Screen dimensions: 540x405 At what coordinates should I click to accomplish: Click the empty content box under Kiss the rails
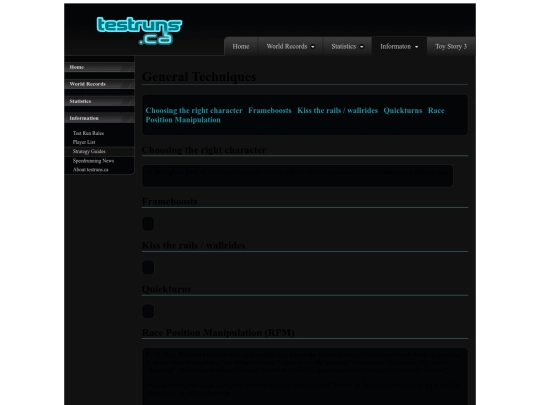(x=148, y=268)
